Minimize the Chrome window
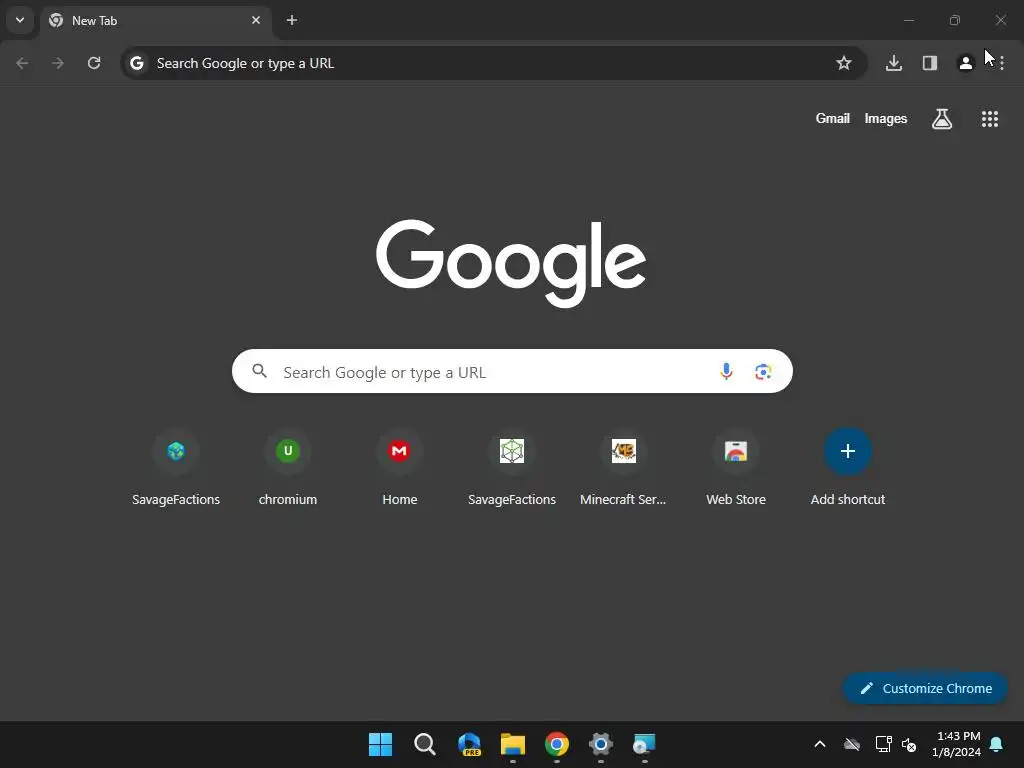This screenshot has width=1024, height=768. tap(908, 20)
